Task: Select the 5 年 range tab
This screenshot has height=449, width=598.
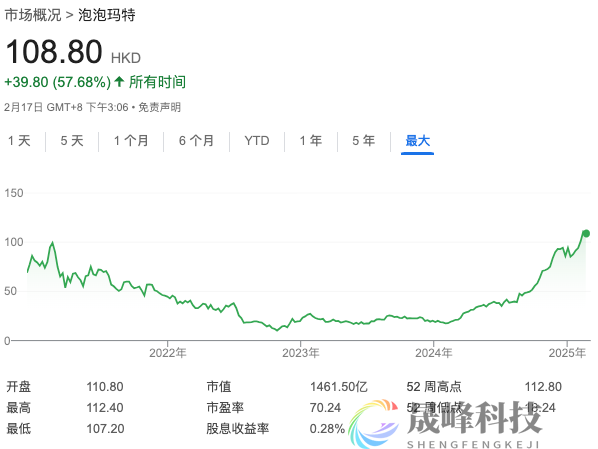Action: [x=364, y=141]
